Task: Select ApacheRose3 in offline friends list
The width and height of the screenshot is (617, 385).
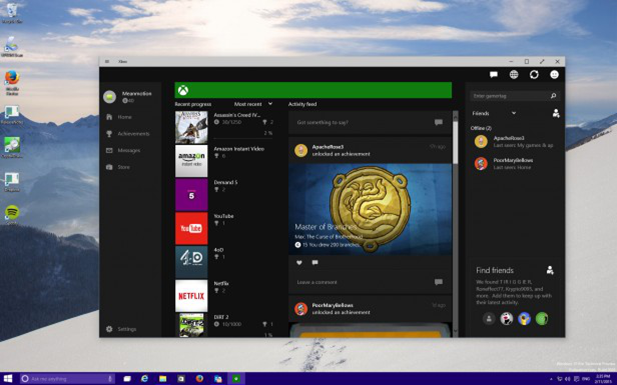Action: [515, 142]
